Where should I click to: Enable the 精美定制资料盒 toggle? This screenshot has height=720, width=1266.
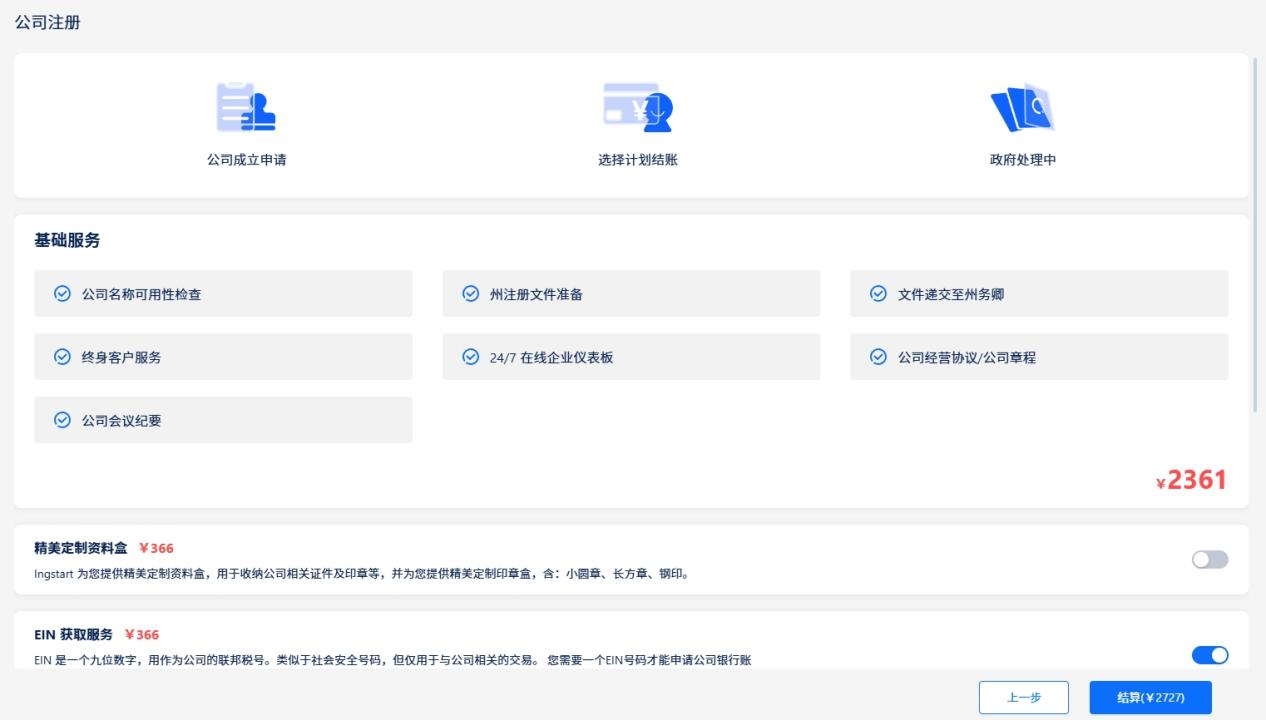(1209, 560)
